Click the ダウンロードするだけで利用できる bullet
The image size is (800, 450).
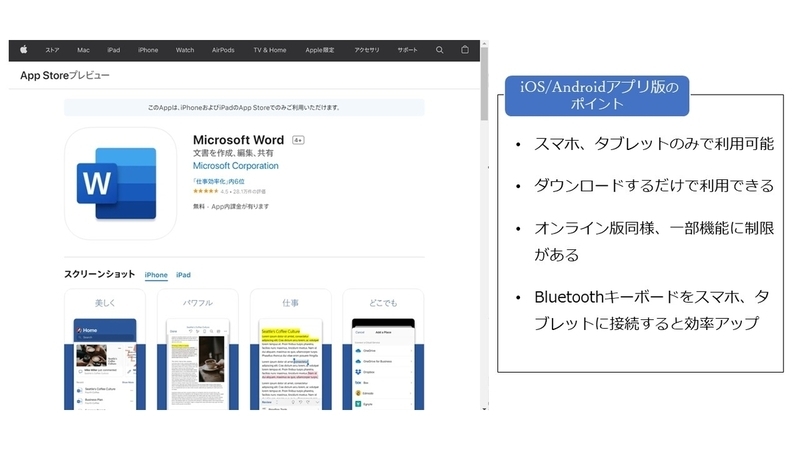(654, 186)
